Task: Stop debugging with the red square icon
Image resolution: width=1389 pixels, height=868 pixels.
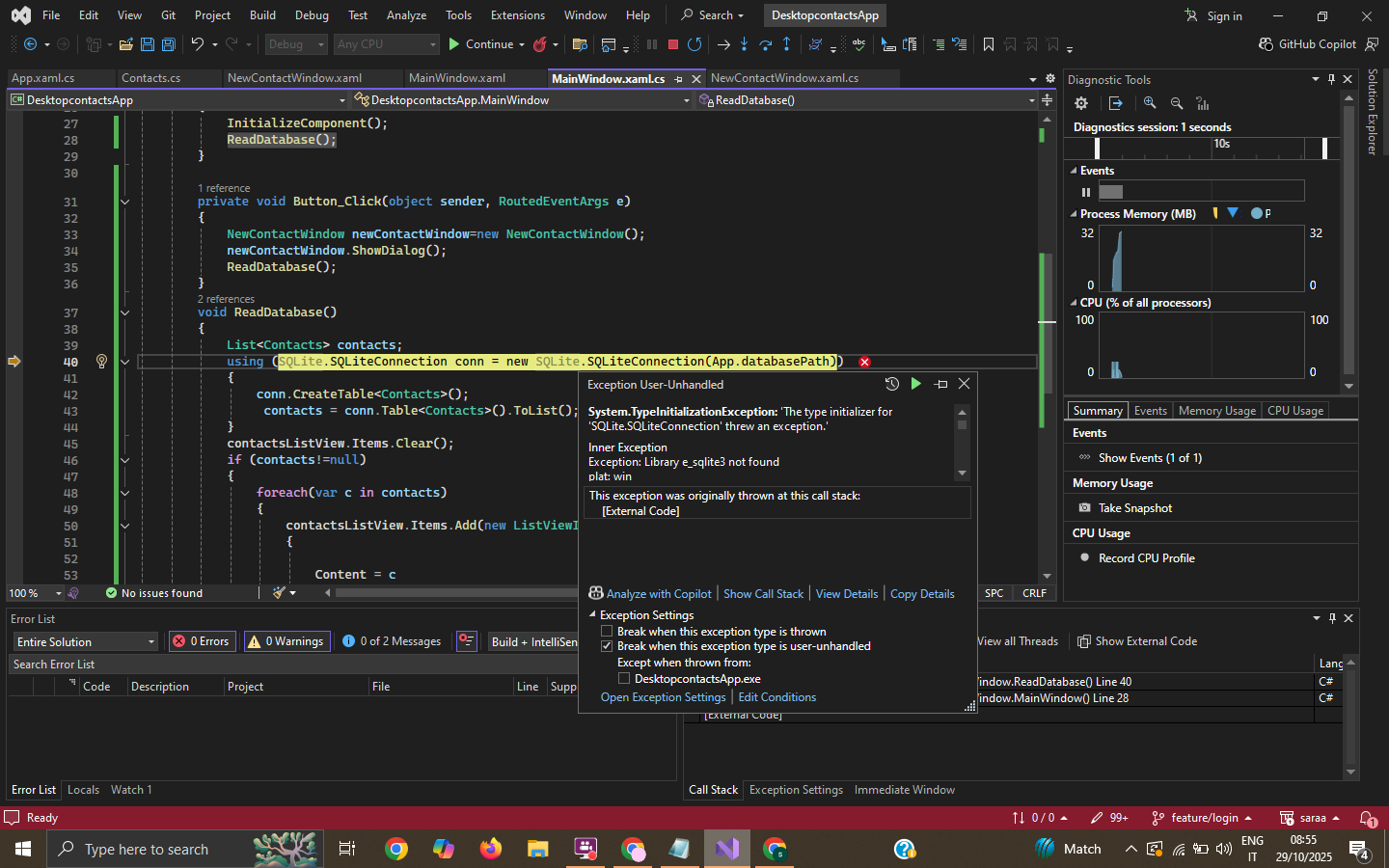Action: coord(671,44)
